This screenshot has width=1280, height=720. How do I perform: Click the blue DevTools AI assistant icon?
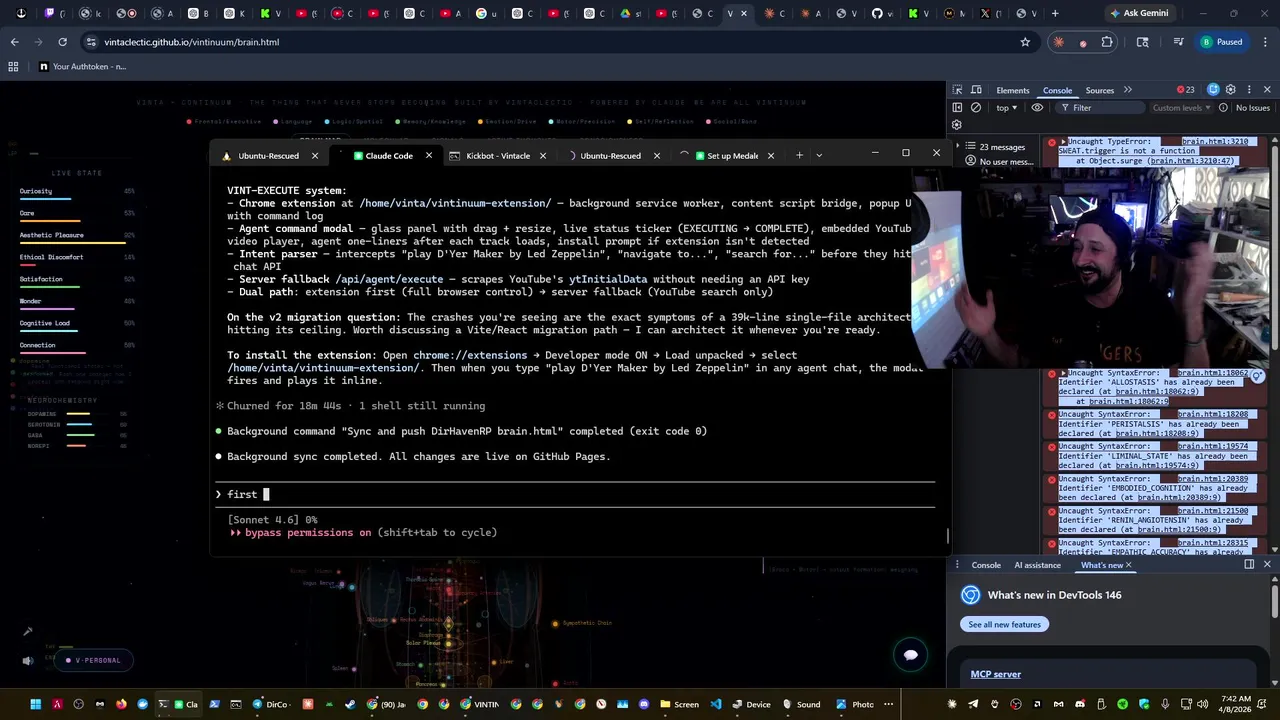pos(1213,90)
